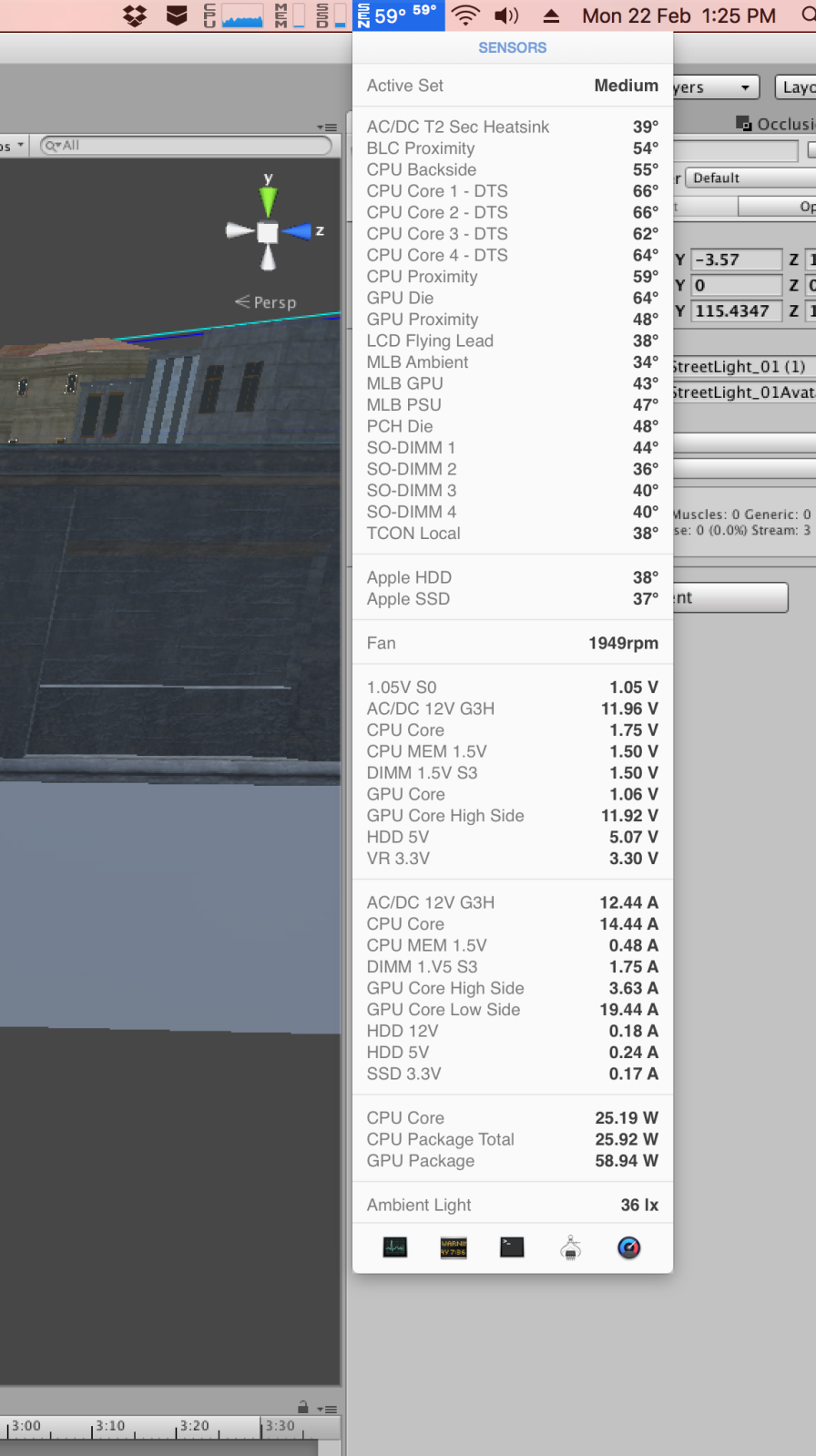Edit Y scale field showing 115.4347
The image size is (816, 1456).
pyautogui.click(x=736, y=311)
